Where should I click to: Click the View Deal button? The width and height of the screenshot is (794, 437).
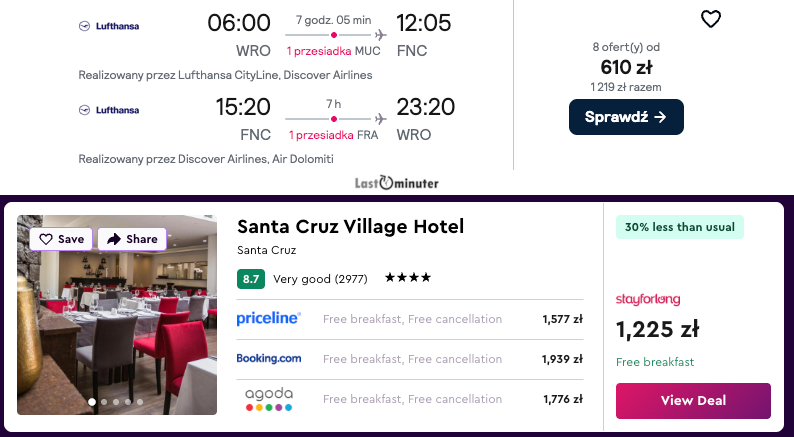point(693,400)
